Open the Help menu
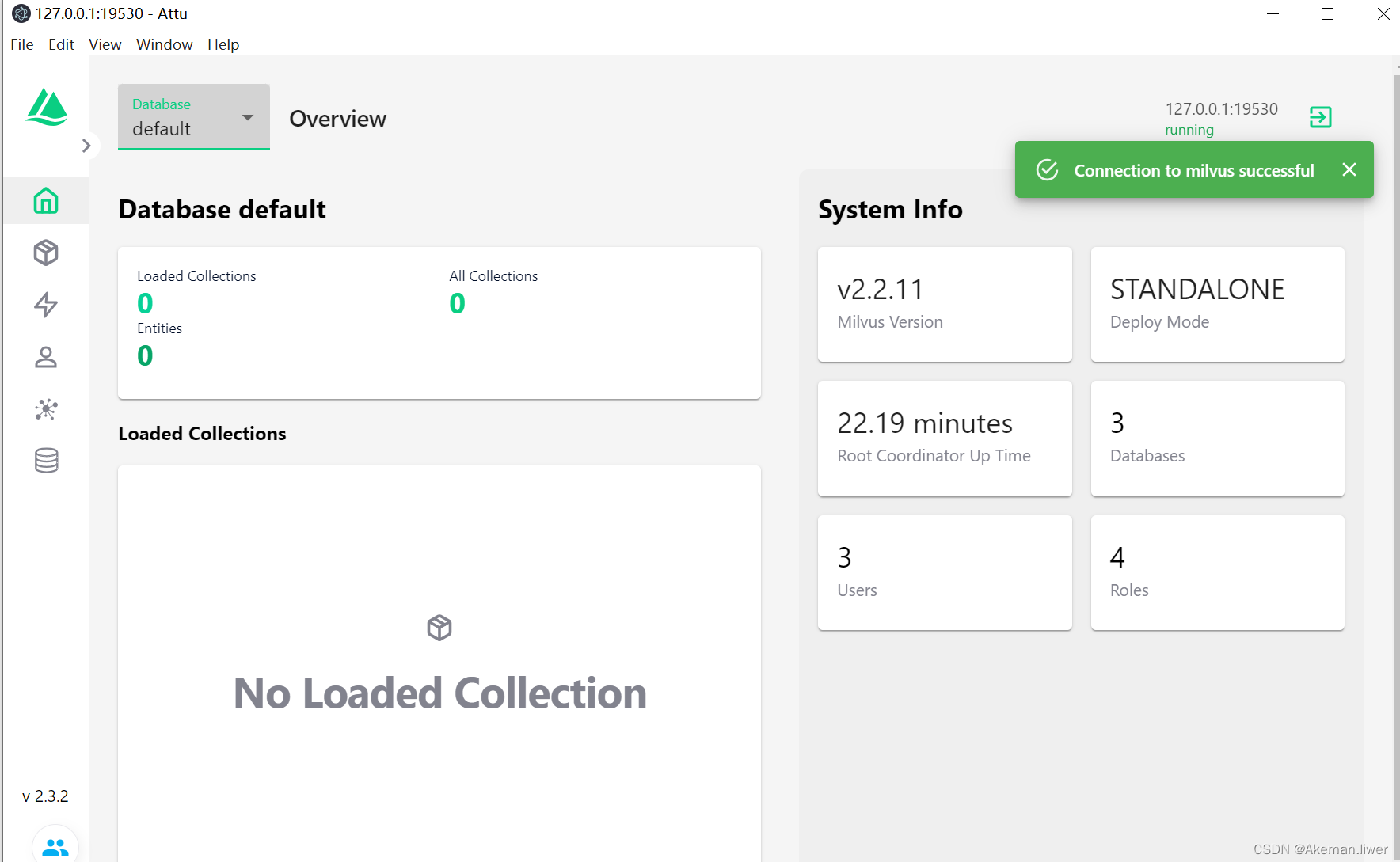This screenshot has width=1400, height=862. click(x=223, y=44)
